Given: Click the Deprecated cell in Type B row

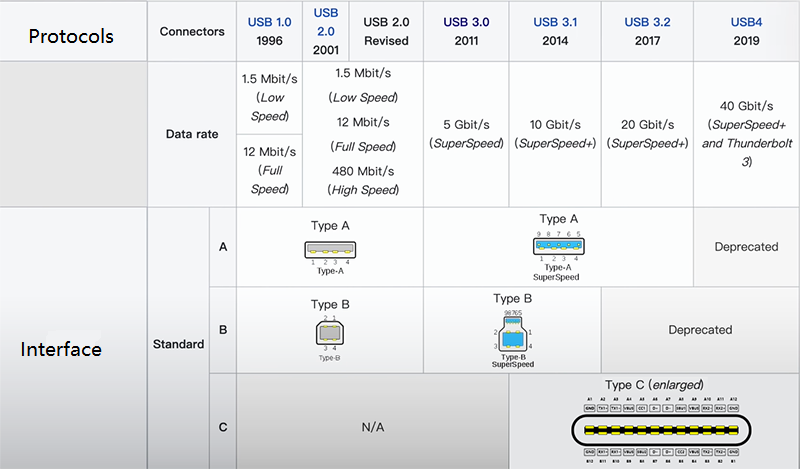Looking at the screenshot, I should click(x=700, y=330).
